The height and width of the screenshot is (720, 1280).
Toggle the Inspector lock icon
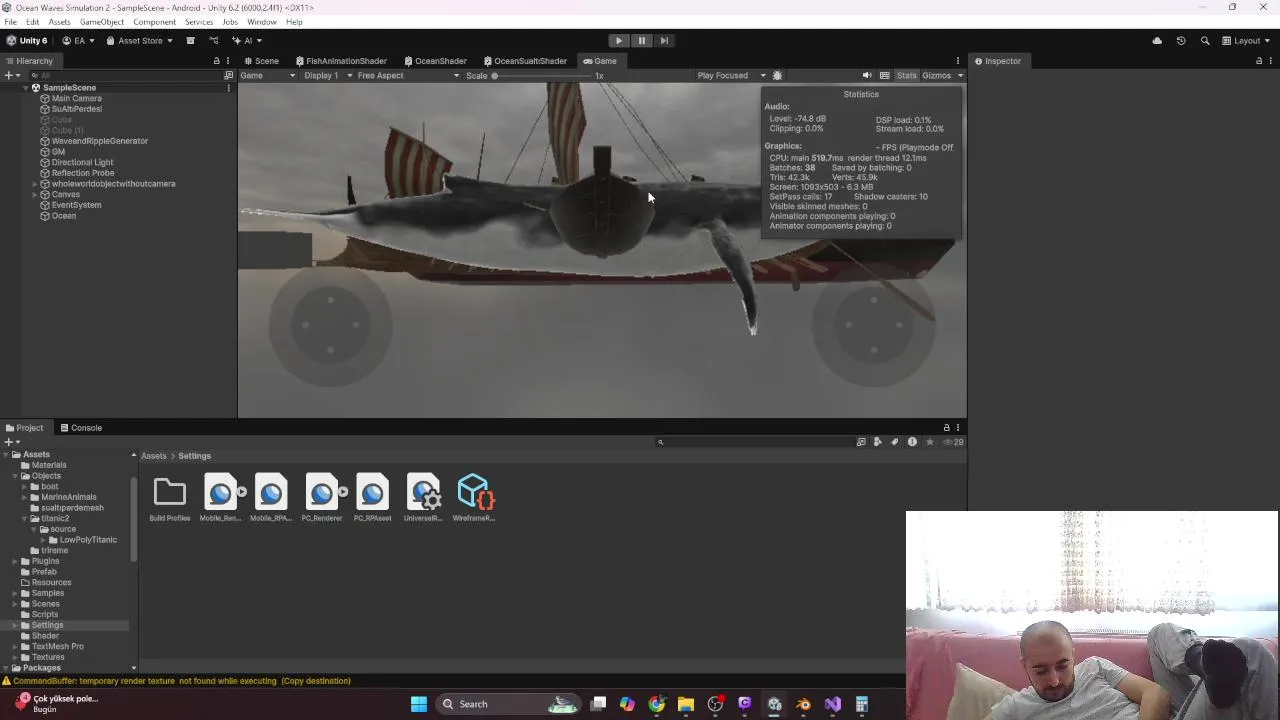click(x=1259, y=61)
